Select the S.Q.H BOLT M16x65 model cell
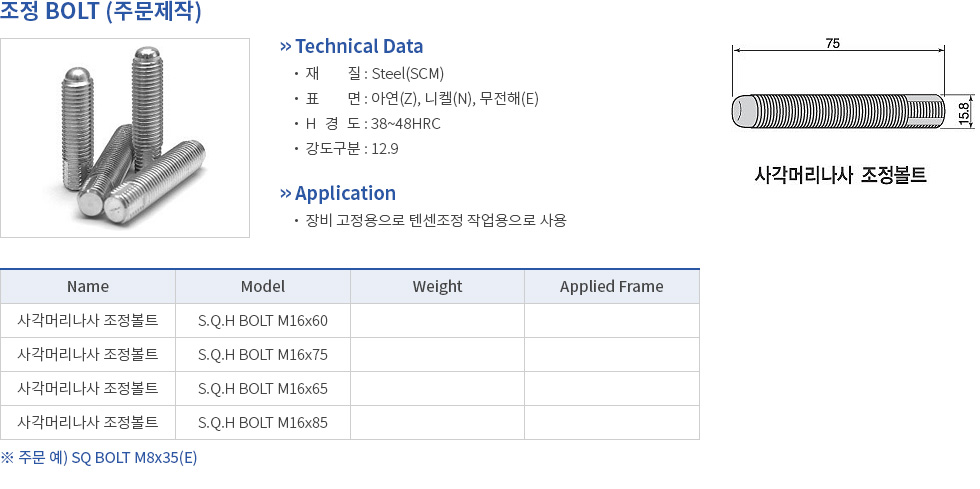Image resolution: width=980 pixels, height=489 pixels. [x=263, y=388]
